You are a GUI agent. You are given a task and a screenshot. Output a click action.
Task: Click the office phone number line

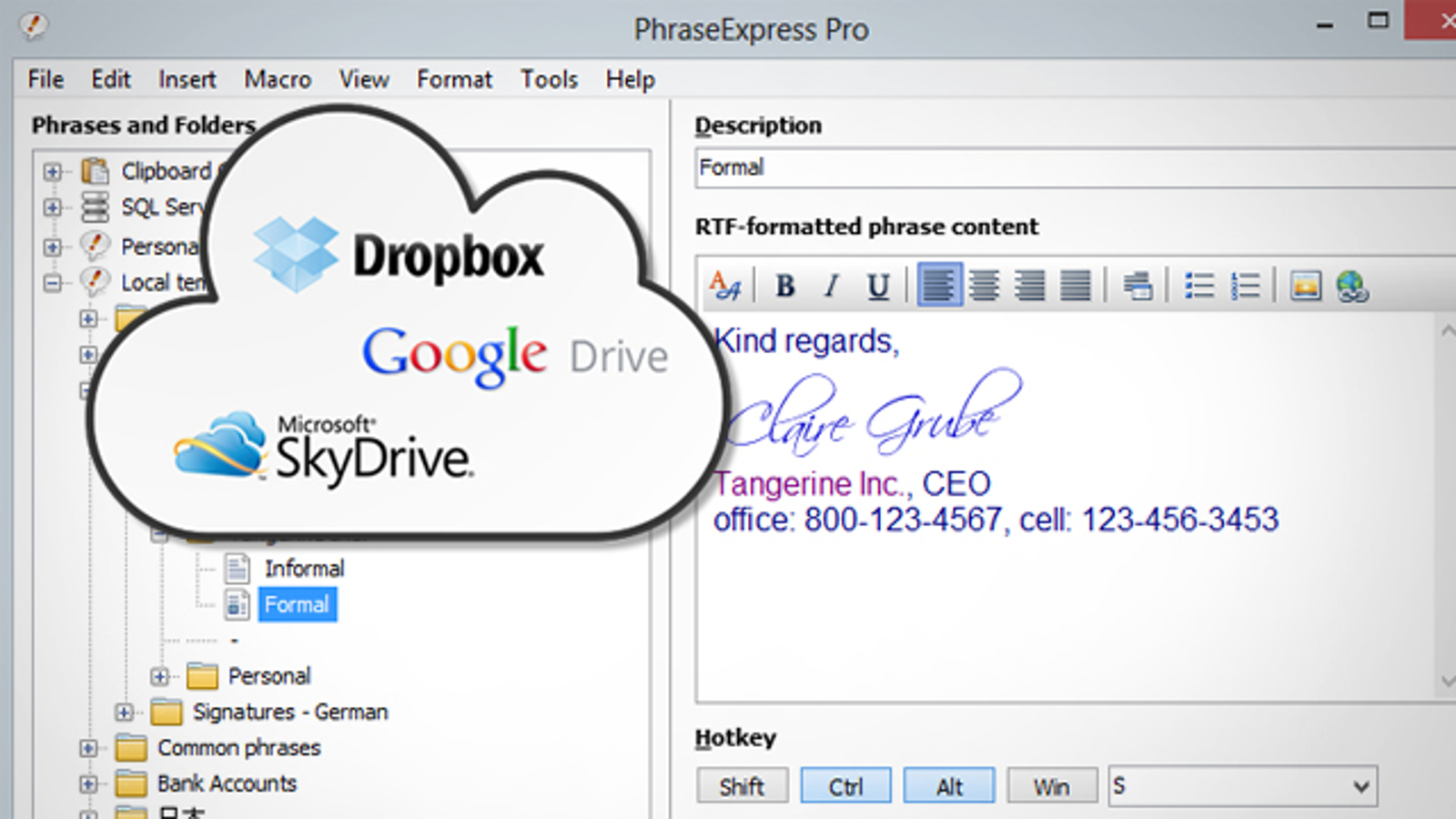pos(996,520)
